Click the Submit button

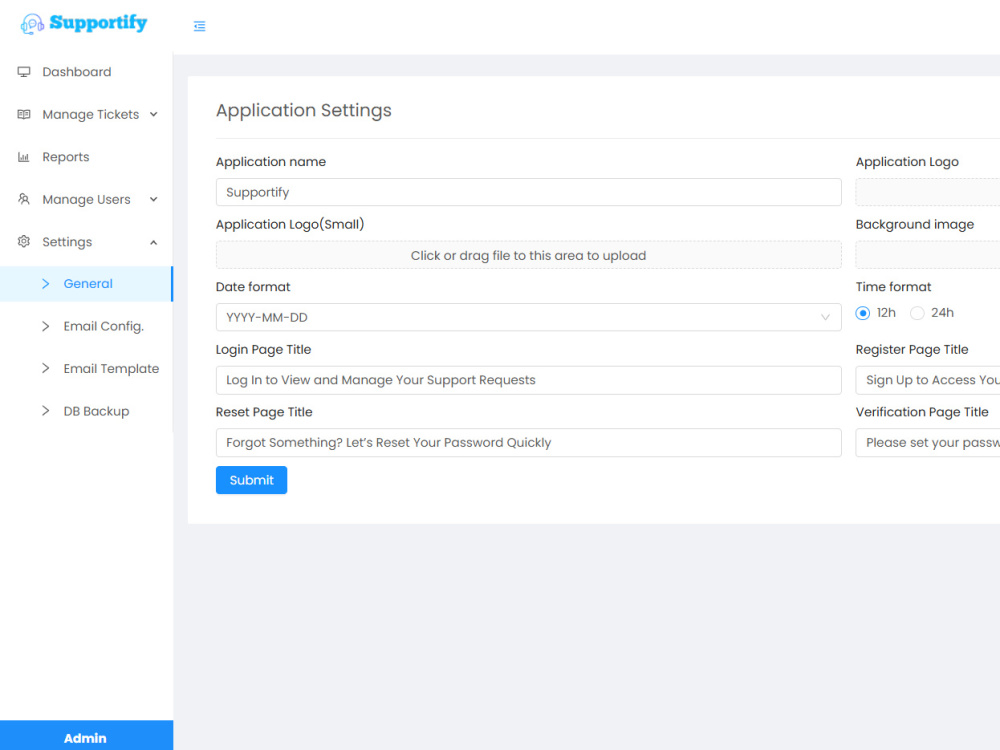coord(251,480)
